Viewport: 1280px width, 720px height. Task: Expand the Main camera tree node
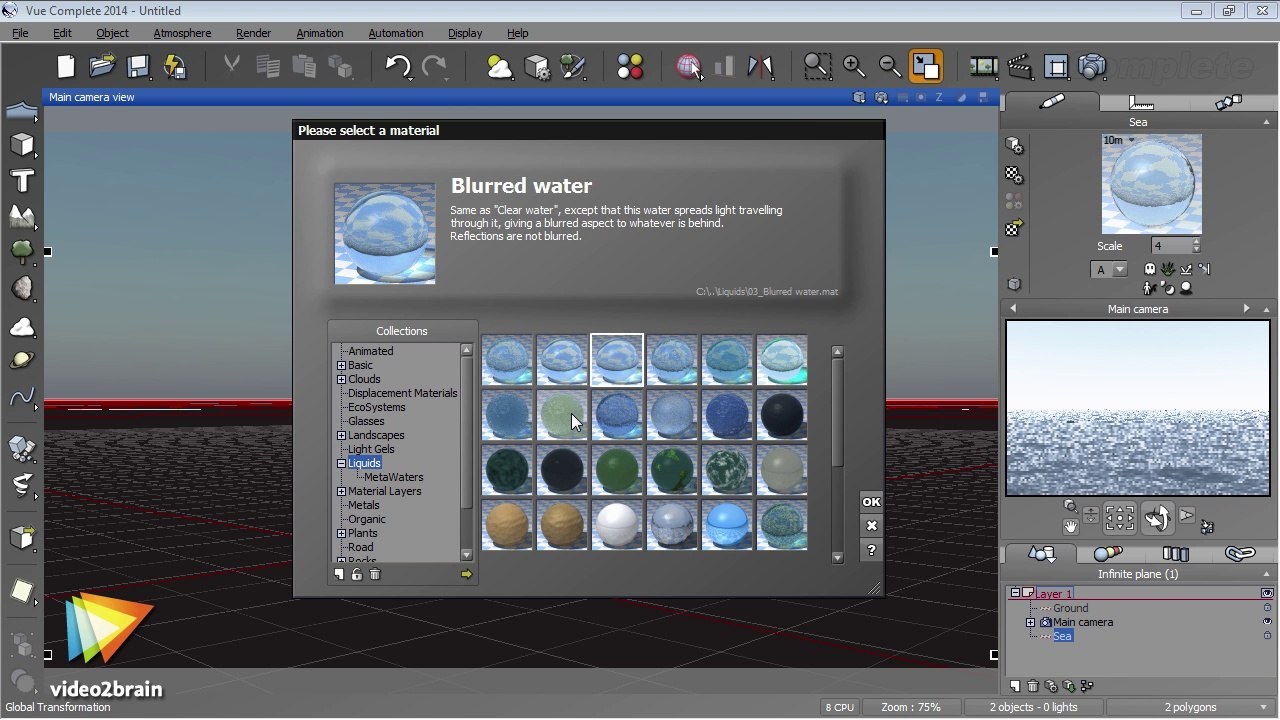tap(1031, 622)
